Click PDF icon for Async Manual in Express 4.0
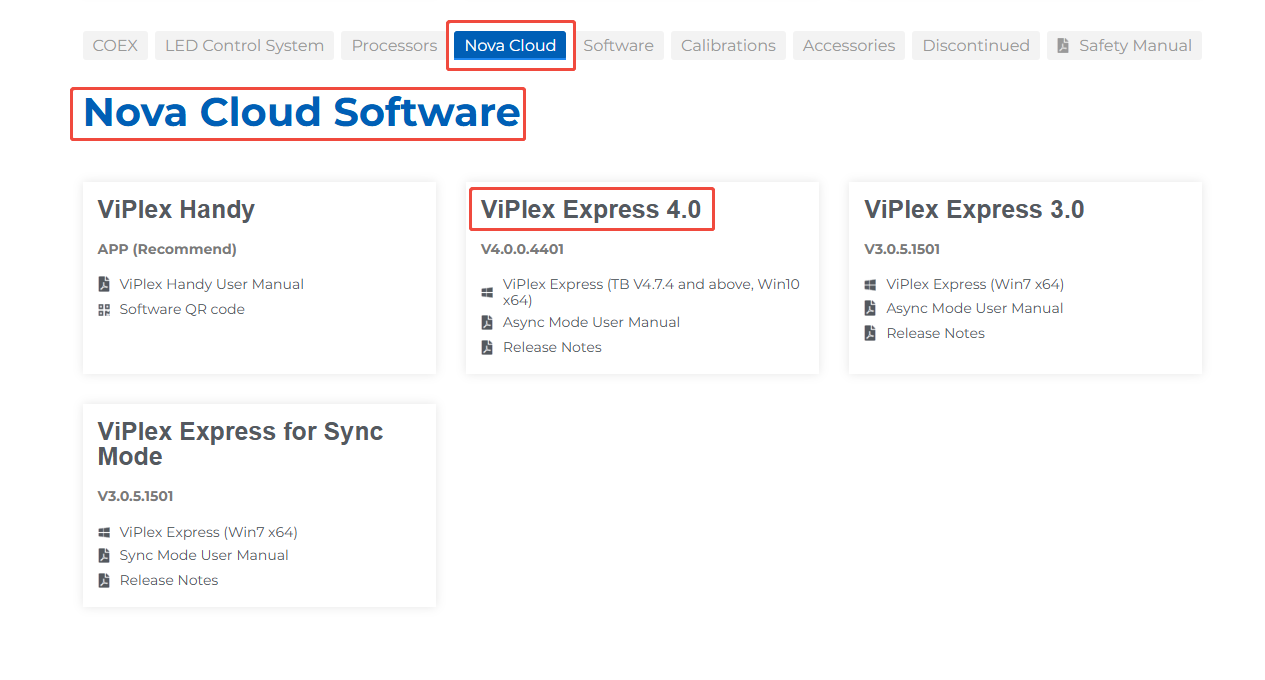 [487, 322]
